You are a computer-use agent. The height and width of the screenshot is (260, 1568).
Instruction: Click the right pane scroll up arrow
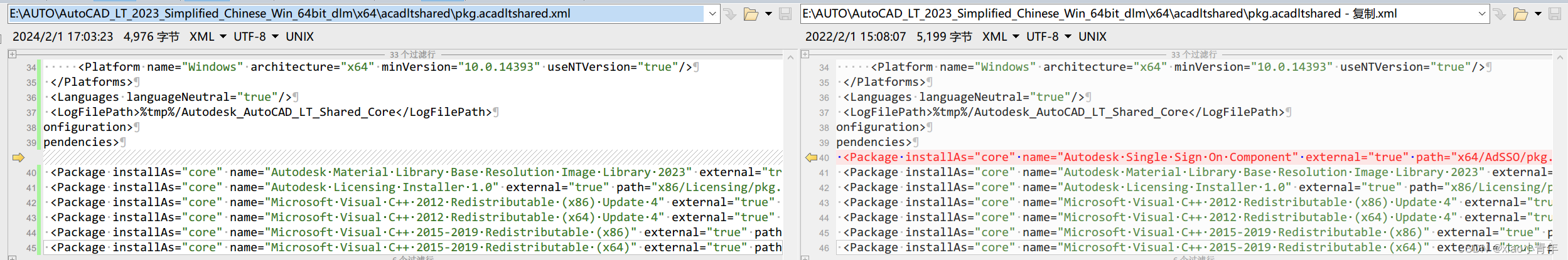[x=1560, y=57]
